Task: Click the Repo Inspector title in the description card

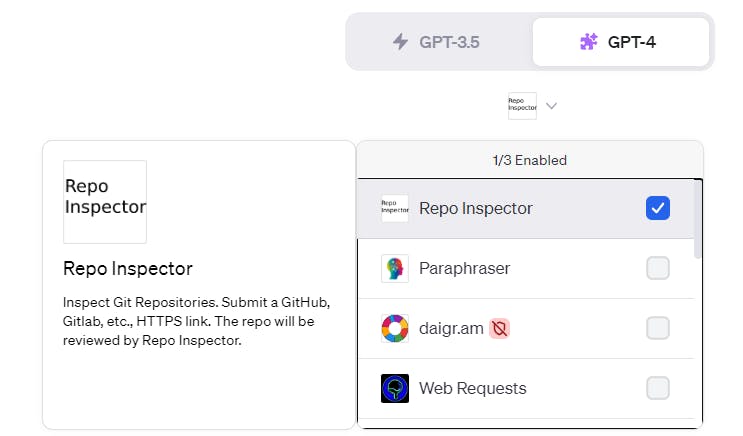Action: coord(127,269)
